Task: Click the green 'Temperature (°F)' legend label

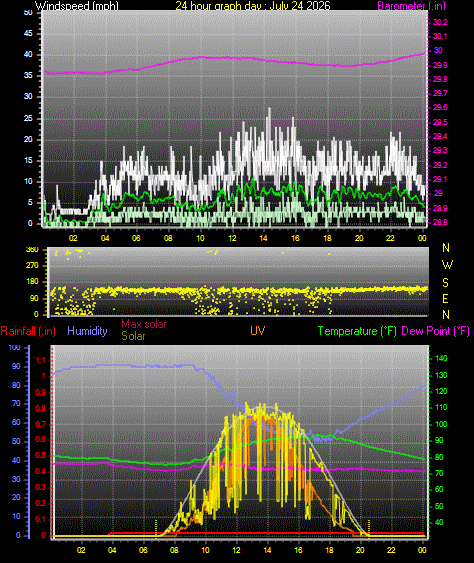Action: (357, 331)
